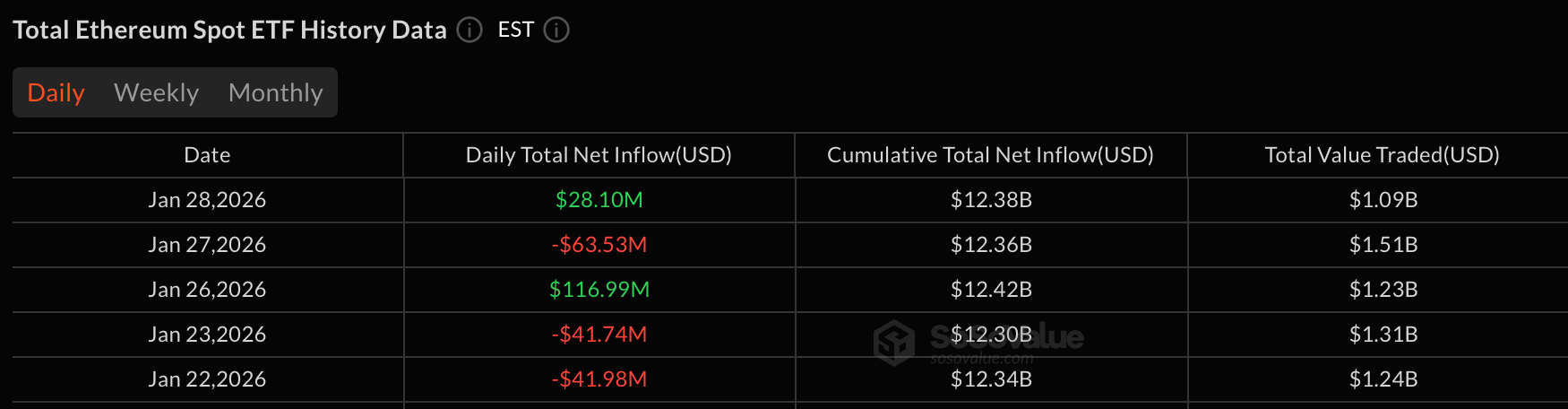Select the Jan 26,2026 date cell
The width and height of the screenshot is (1568, 409).
pyautogui.click(x=207, y=290)
